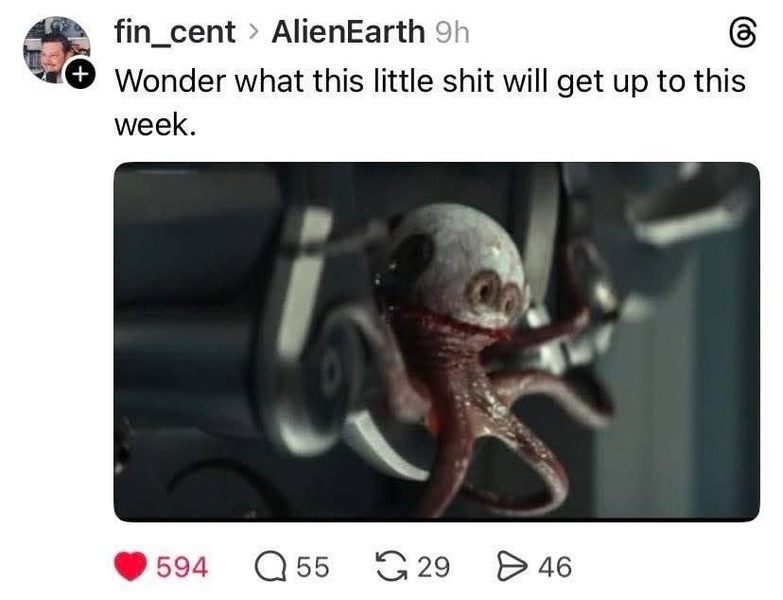Open fin_cent's profile picture
Image resolution: width=783 pixels, height=600 pixels.
coord(57,50)
